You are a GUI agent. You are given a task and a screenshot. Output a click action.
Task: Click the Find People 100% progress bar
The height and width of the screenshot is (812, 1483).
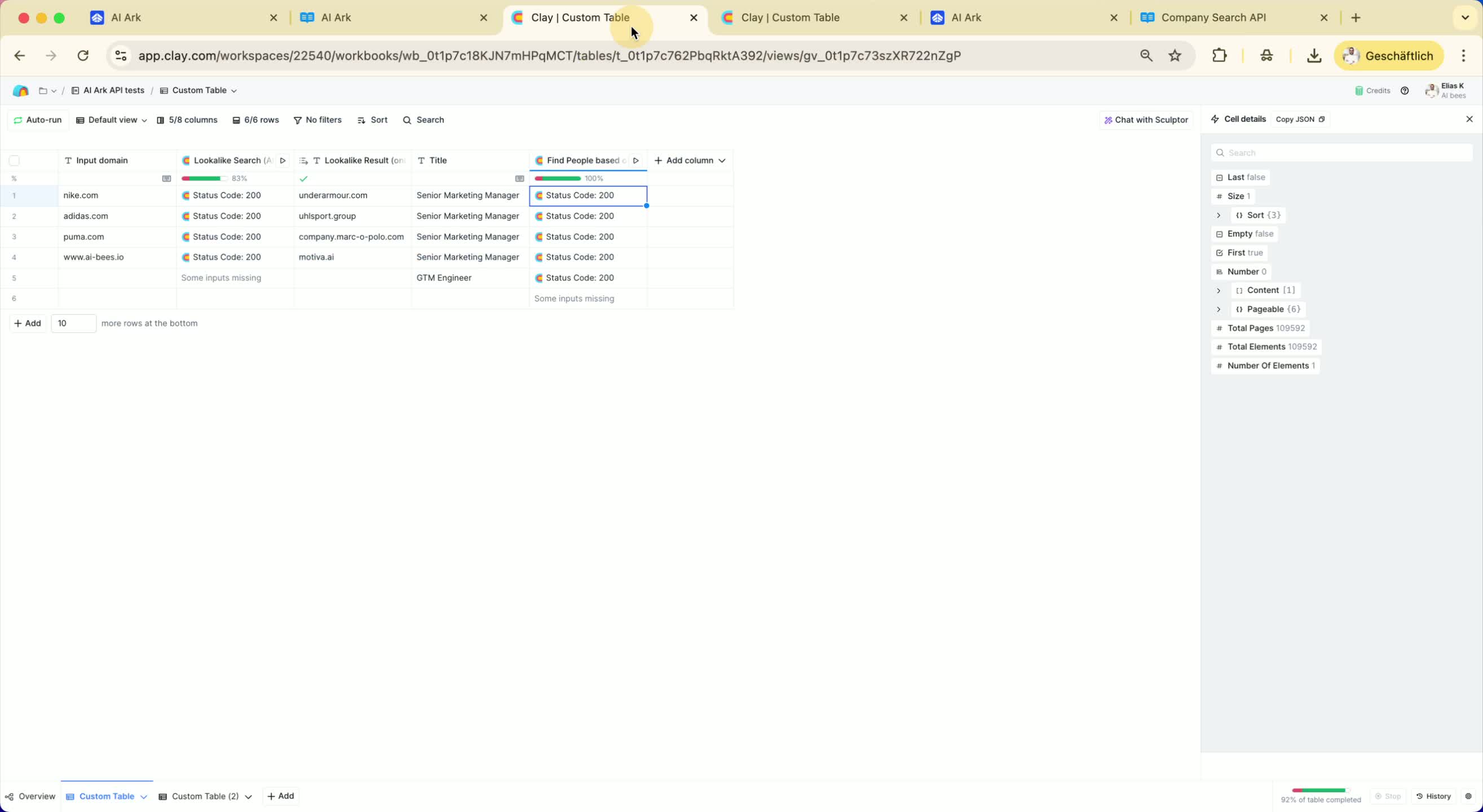click(557, 179)
